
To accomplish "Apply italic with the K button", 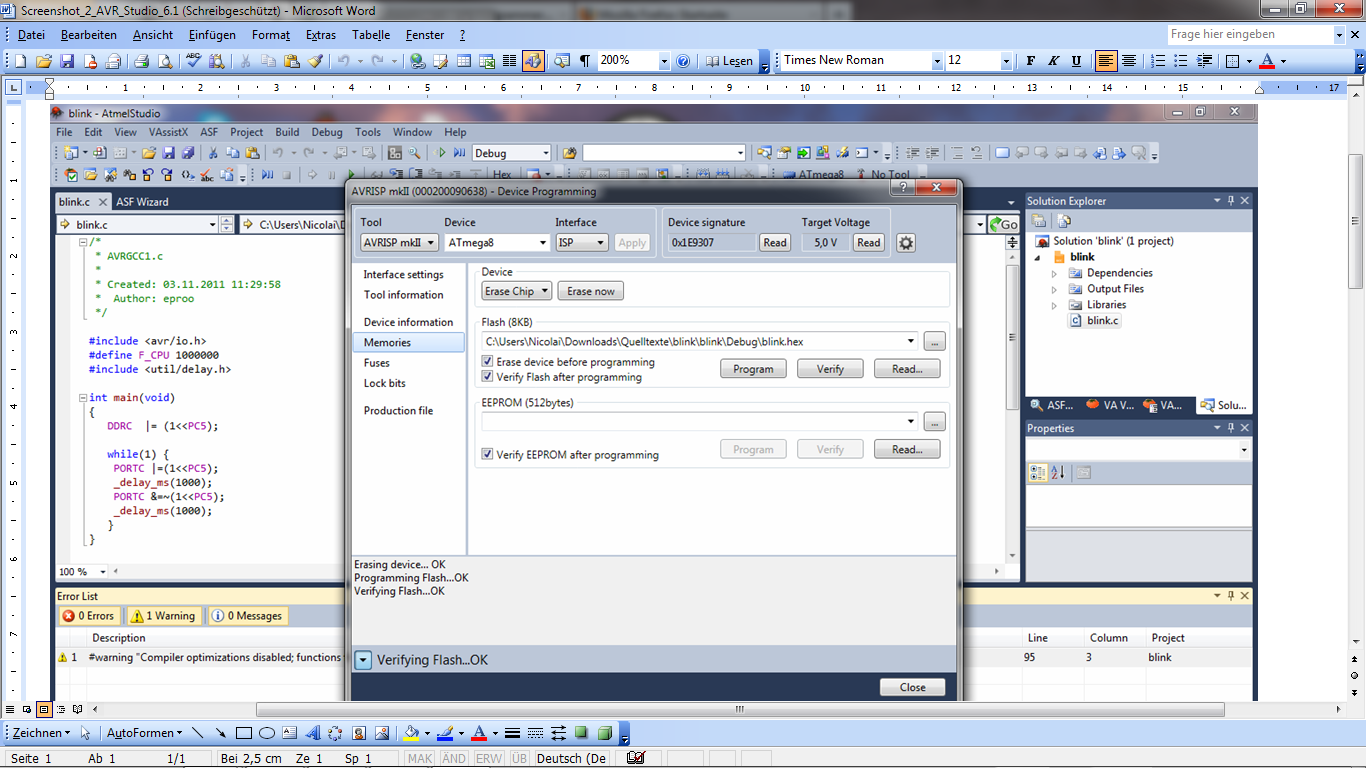I will [x=1053, y=61].
